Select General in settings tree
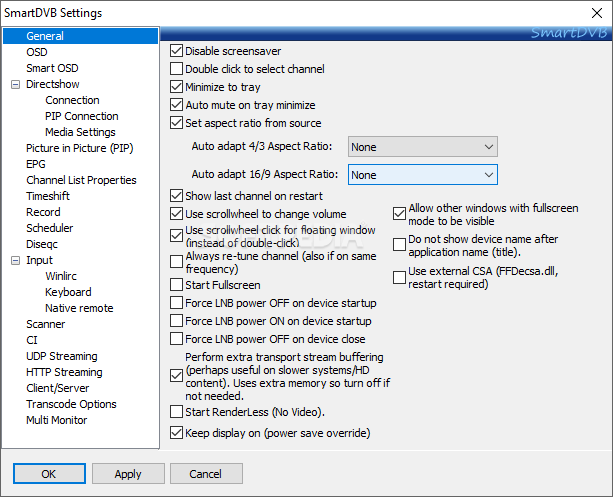Image resolution: width=613 pixels, height=497 pixels. tap(45, 36)
